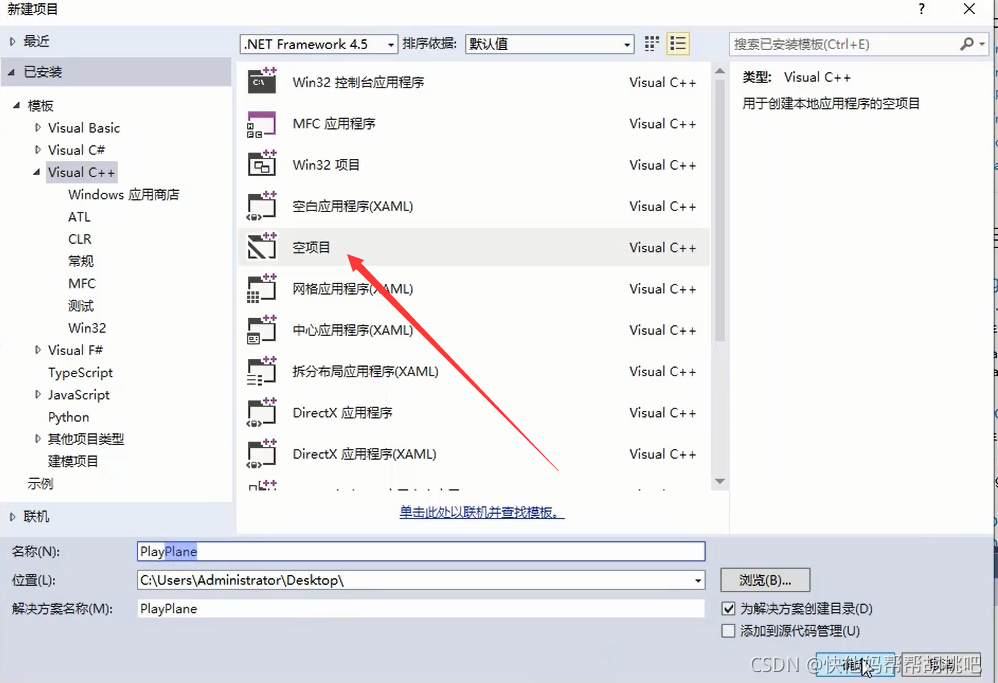Click the 网格应用程序(XAML) template icon

[262, 288]
